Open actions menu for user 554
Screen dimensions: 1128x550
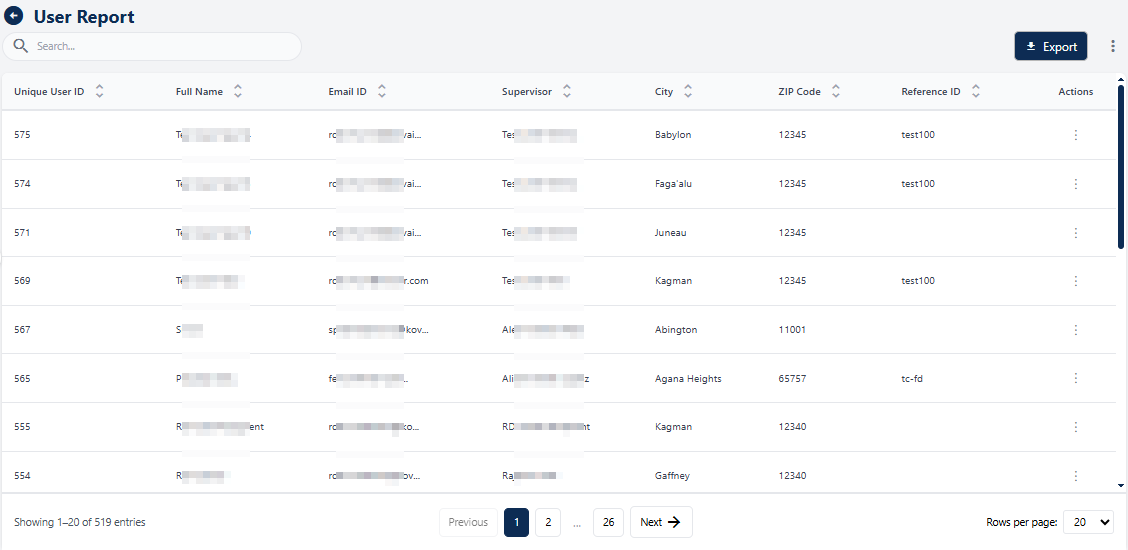pos(1075,476)
